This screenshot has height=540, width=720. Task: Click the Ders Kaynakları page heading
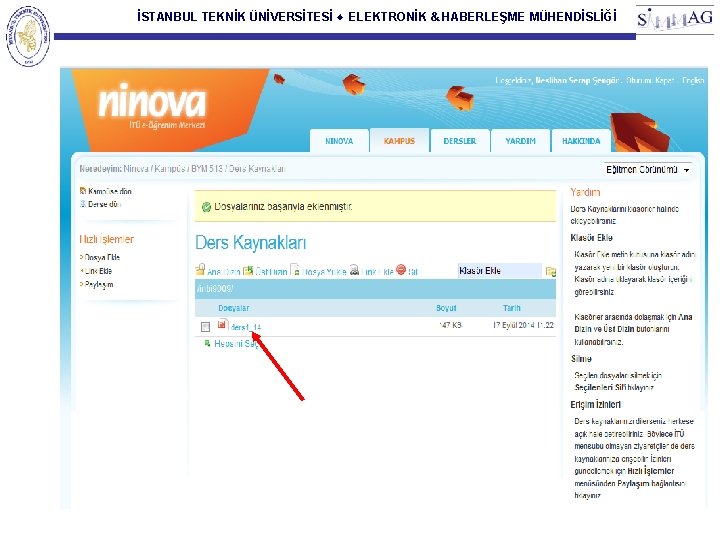tap(251, 243)
